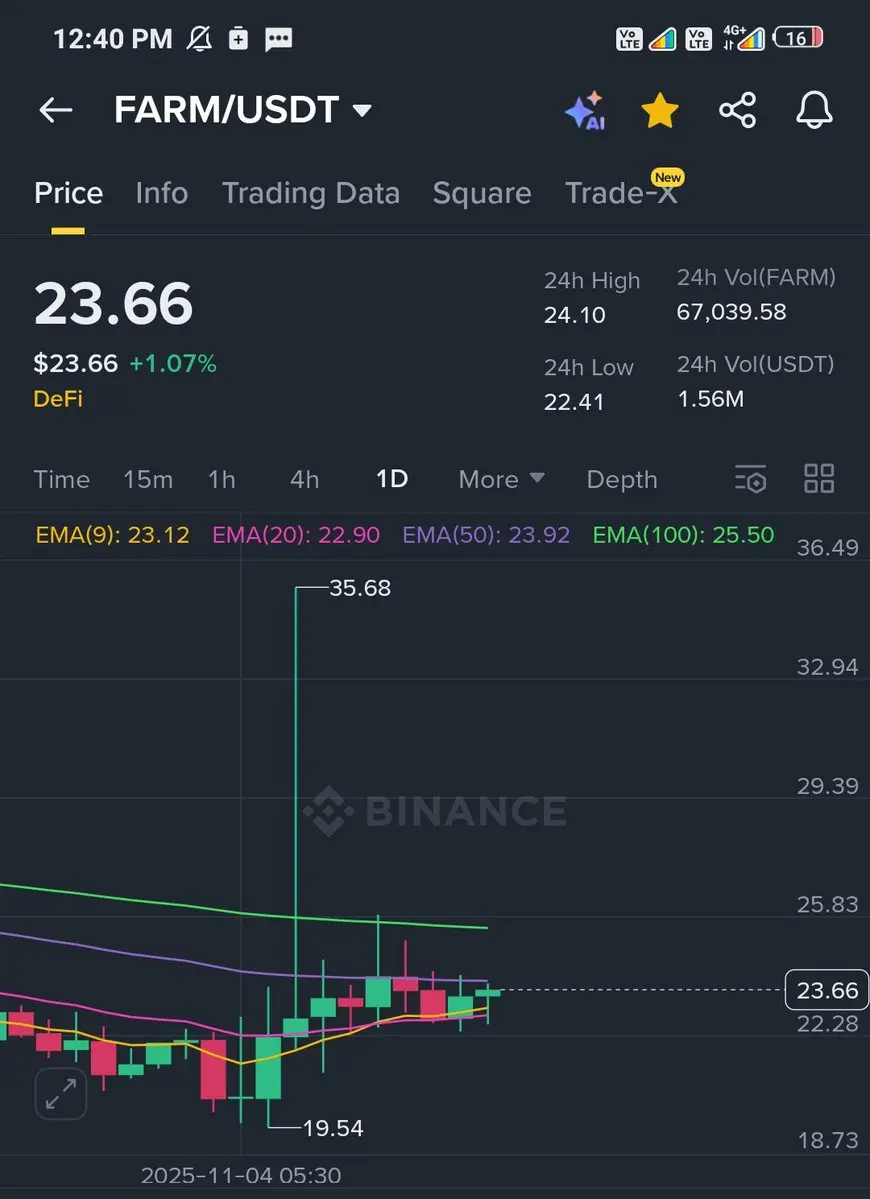Click the 2025-11-04 05:30 date label
The width and height of the screenshot is (870, 1199).
tap(241, 1175)
